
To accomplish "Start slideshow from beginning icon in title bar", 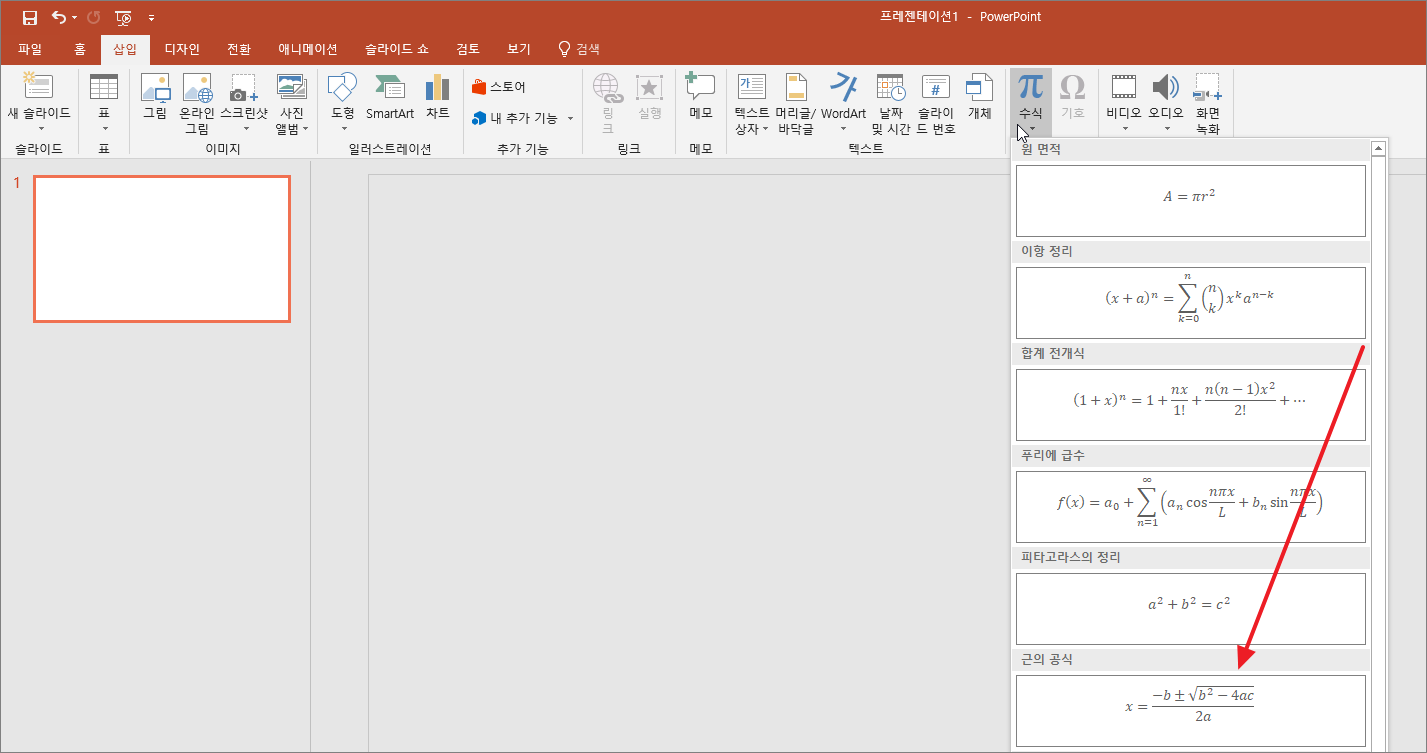I will (123, 17).
